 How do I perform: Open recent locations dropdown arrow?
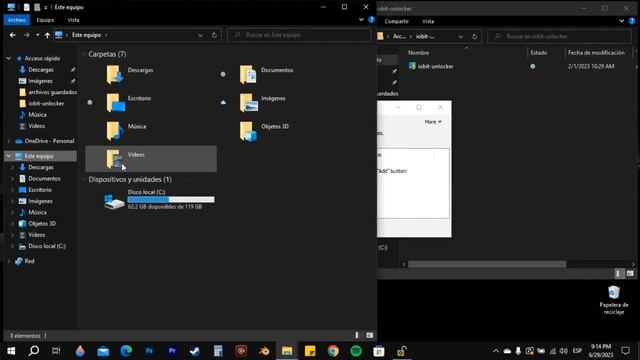[38, 35]
